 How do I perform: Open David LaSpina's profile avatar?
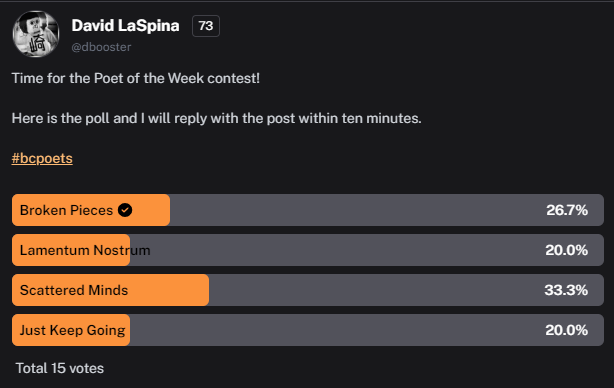point(36,34)
